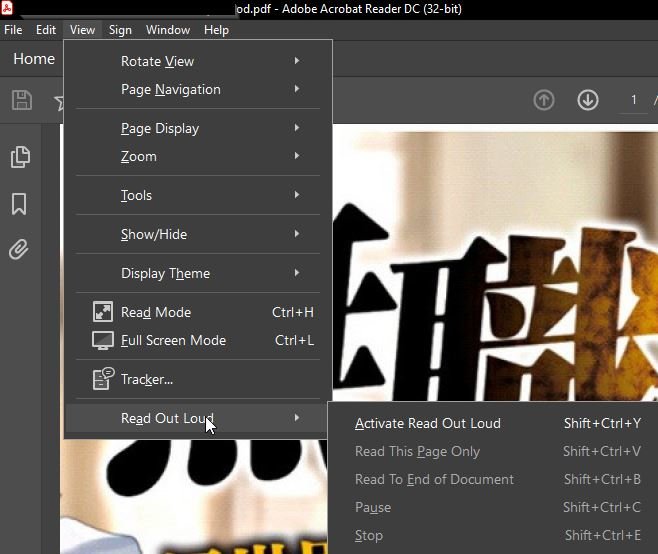Screen dimensions: 658x554
Task: Click the Save file toolbar icon
Action: [21, 100]
